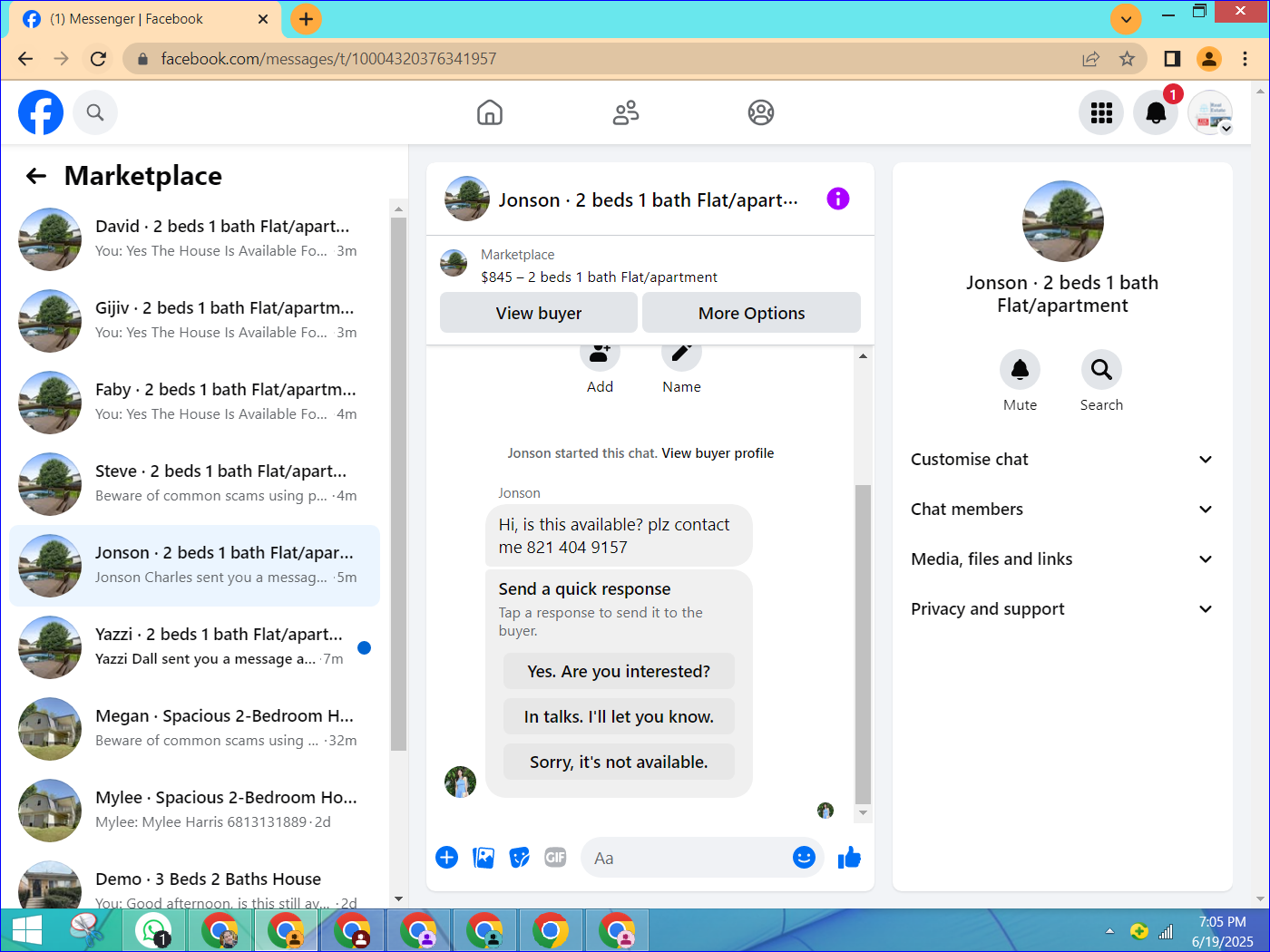Mute the chat with bell icon
The width and height of the screenshot is (1270, 952).
tap(1020, 369)
